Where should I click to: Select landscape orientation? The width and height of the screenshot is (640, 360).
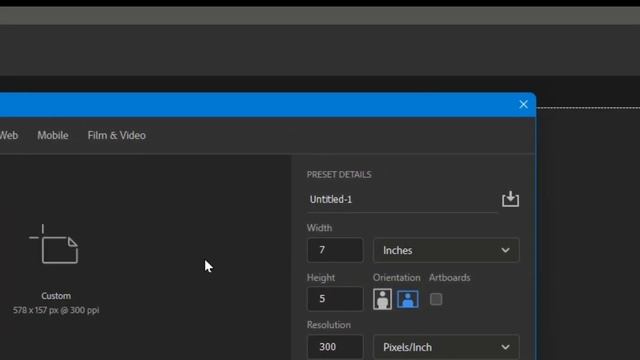[x=408, y=299]
